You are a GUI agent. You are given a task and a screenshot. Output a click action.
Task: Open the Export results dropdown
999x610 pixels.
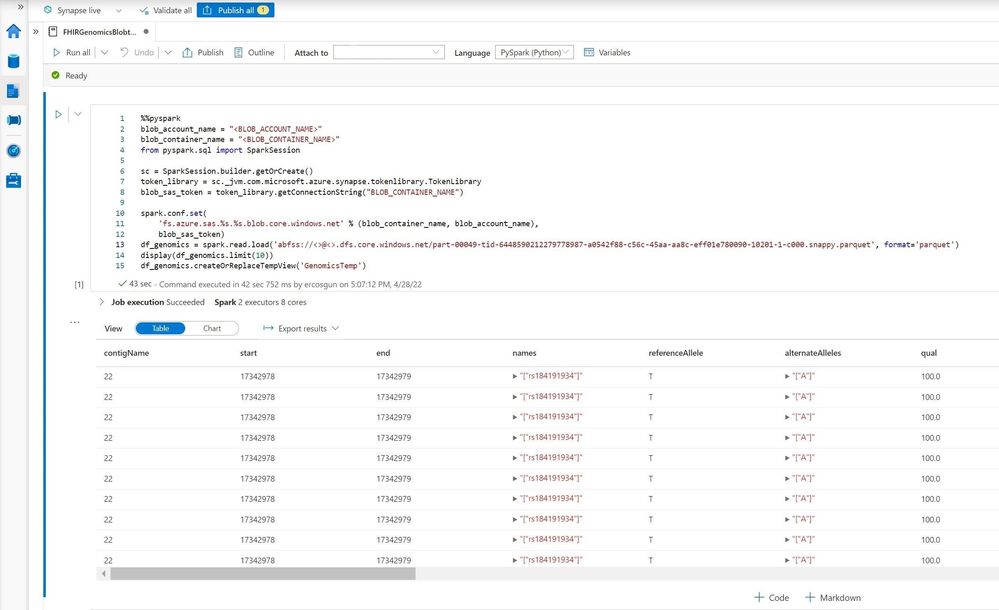[301, 328]
